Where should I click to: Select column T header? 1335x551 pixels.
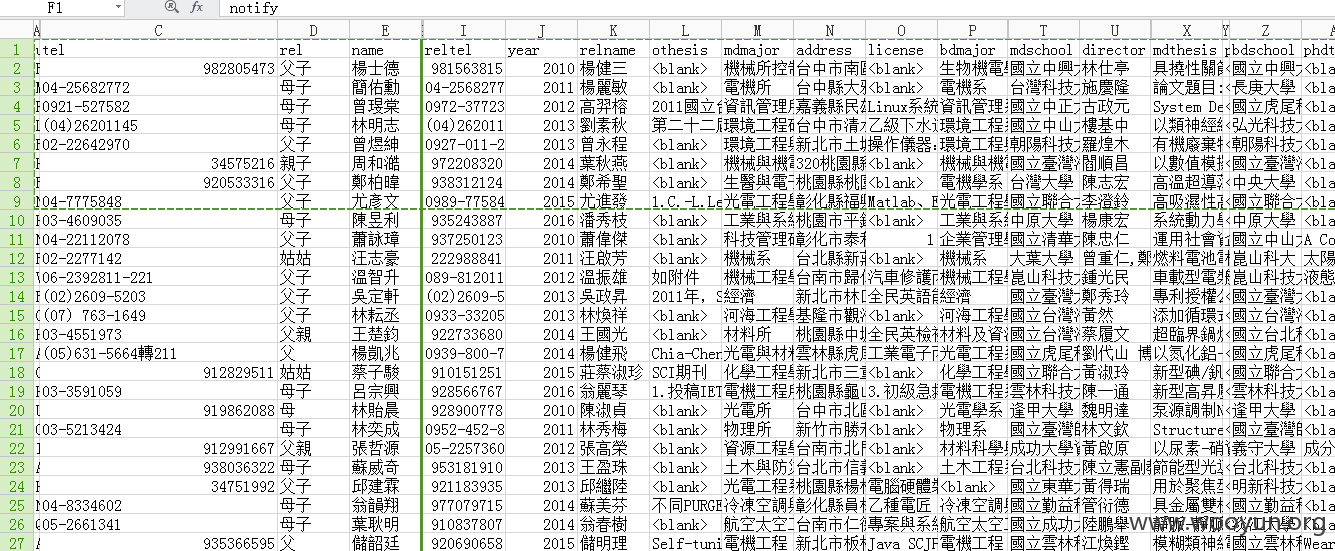click(1044, 31)
